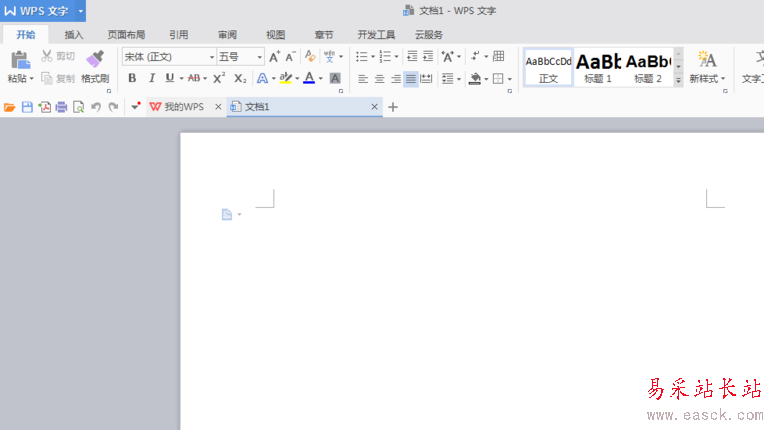Redo the last action
This screenshot has width=764, height=430.
[113, 107]
